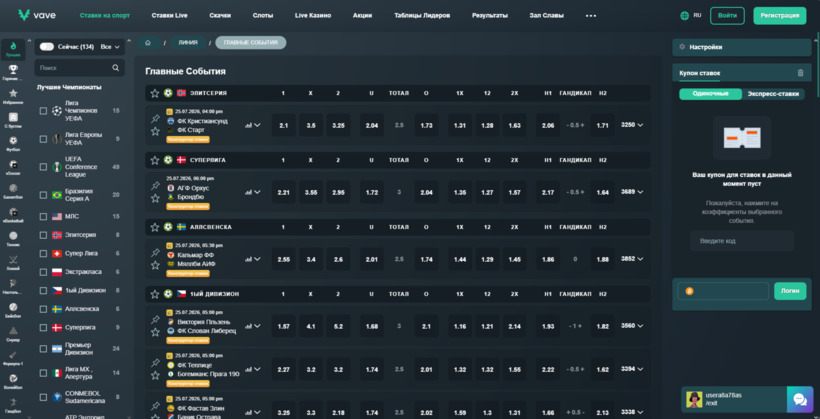Open live chat support bubble

pyautogui.click(x=800, y=400)
